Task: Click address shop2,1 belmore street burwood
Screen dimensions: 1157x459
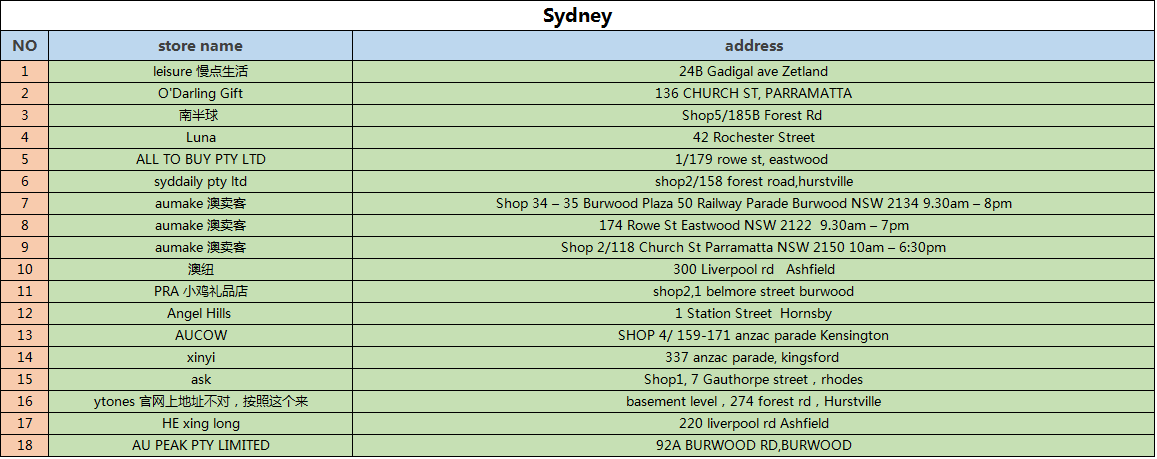Action: [753, 291]
